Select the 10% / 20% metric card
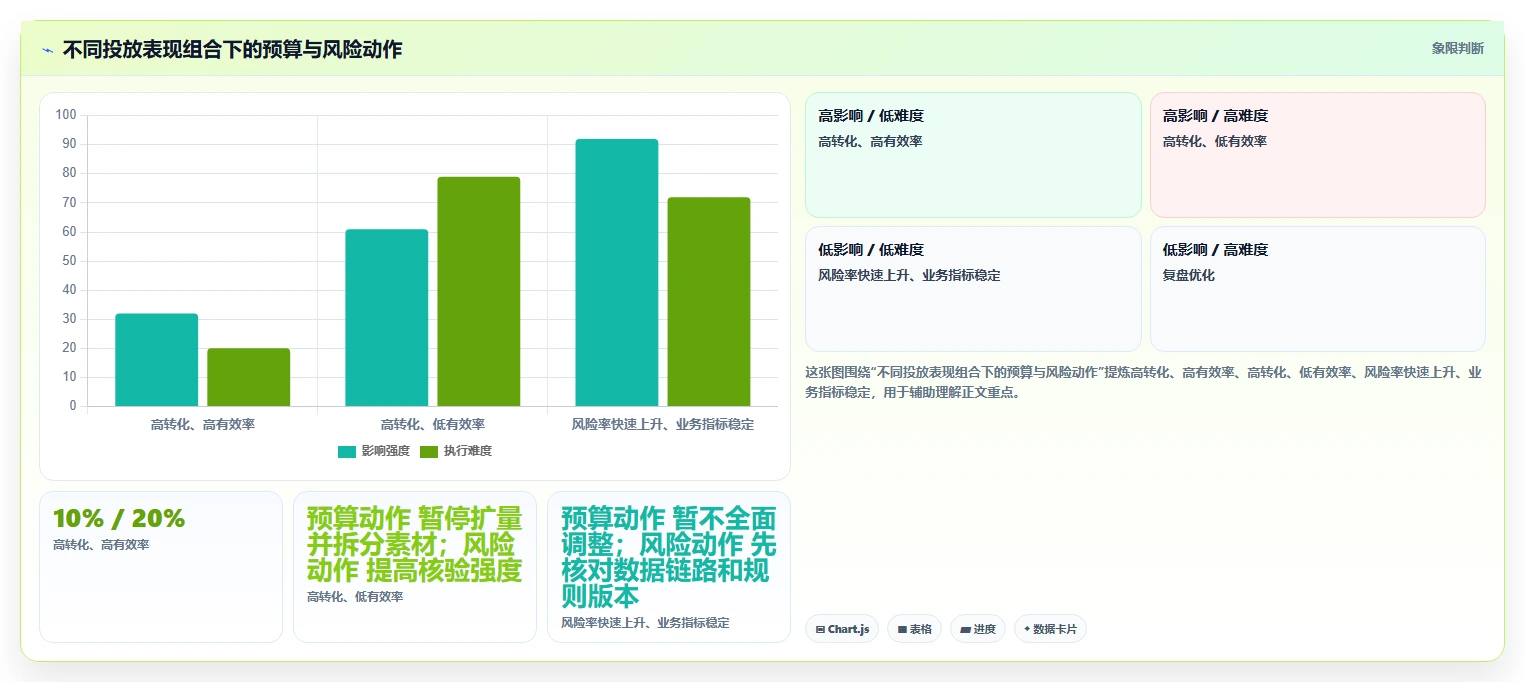This screenshot has height=682, width=1525. pyautogui.click(x=161, y=567)
